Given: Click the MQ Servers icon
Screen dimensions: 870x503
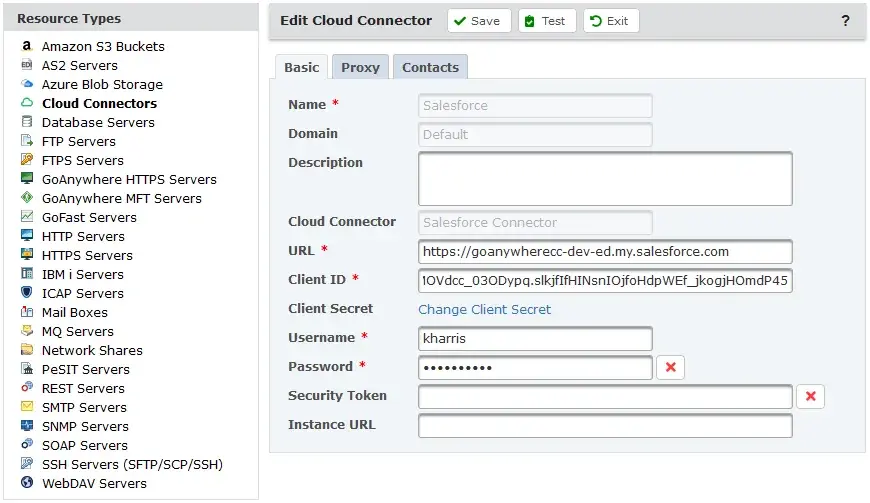Looking at the screenshot, I should 27,331.
